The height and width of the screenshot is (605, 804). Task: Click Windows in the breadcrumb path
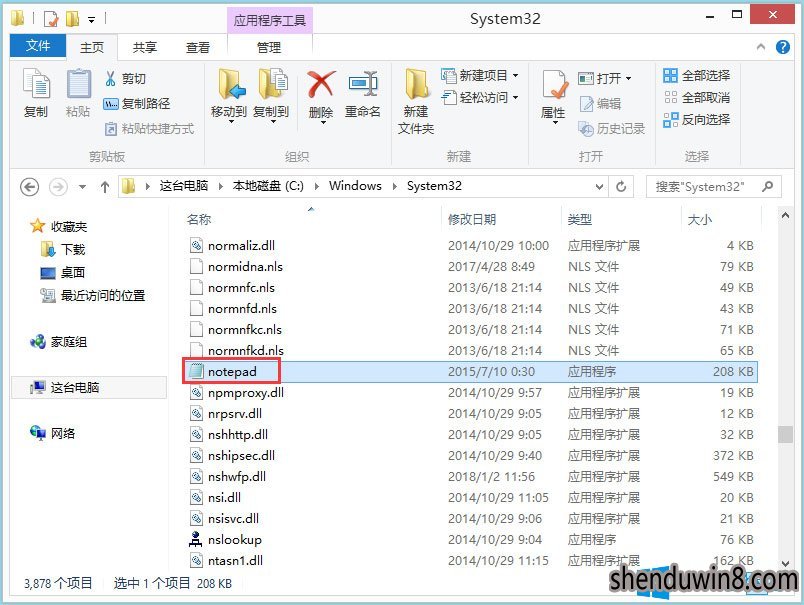pyautogui.click(x=355, y=186)
